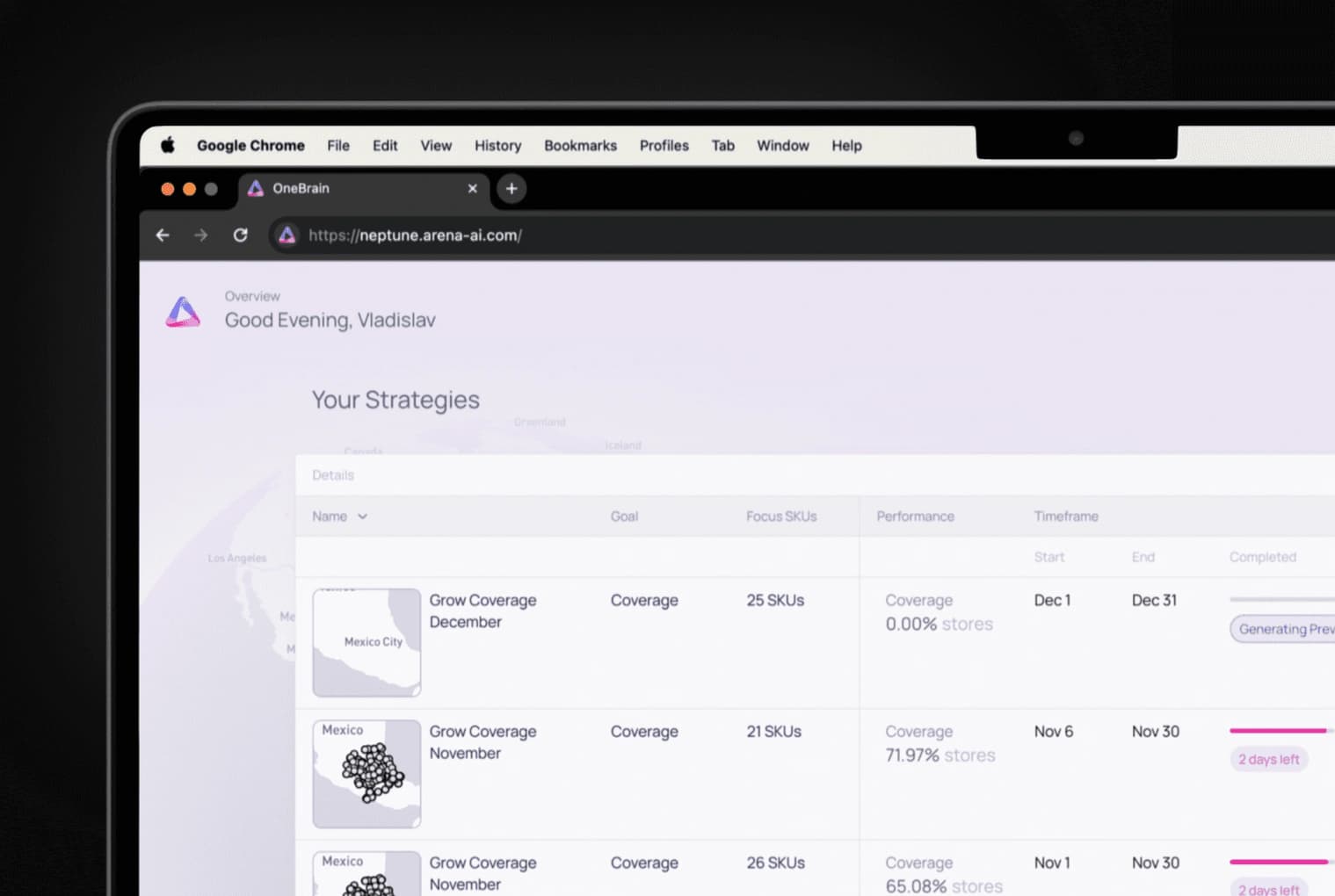
Task: Click the 71.97% stores coverage value
Action: tap(940, 755)
